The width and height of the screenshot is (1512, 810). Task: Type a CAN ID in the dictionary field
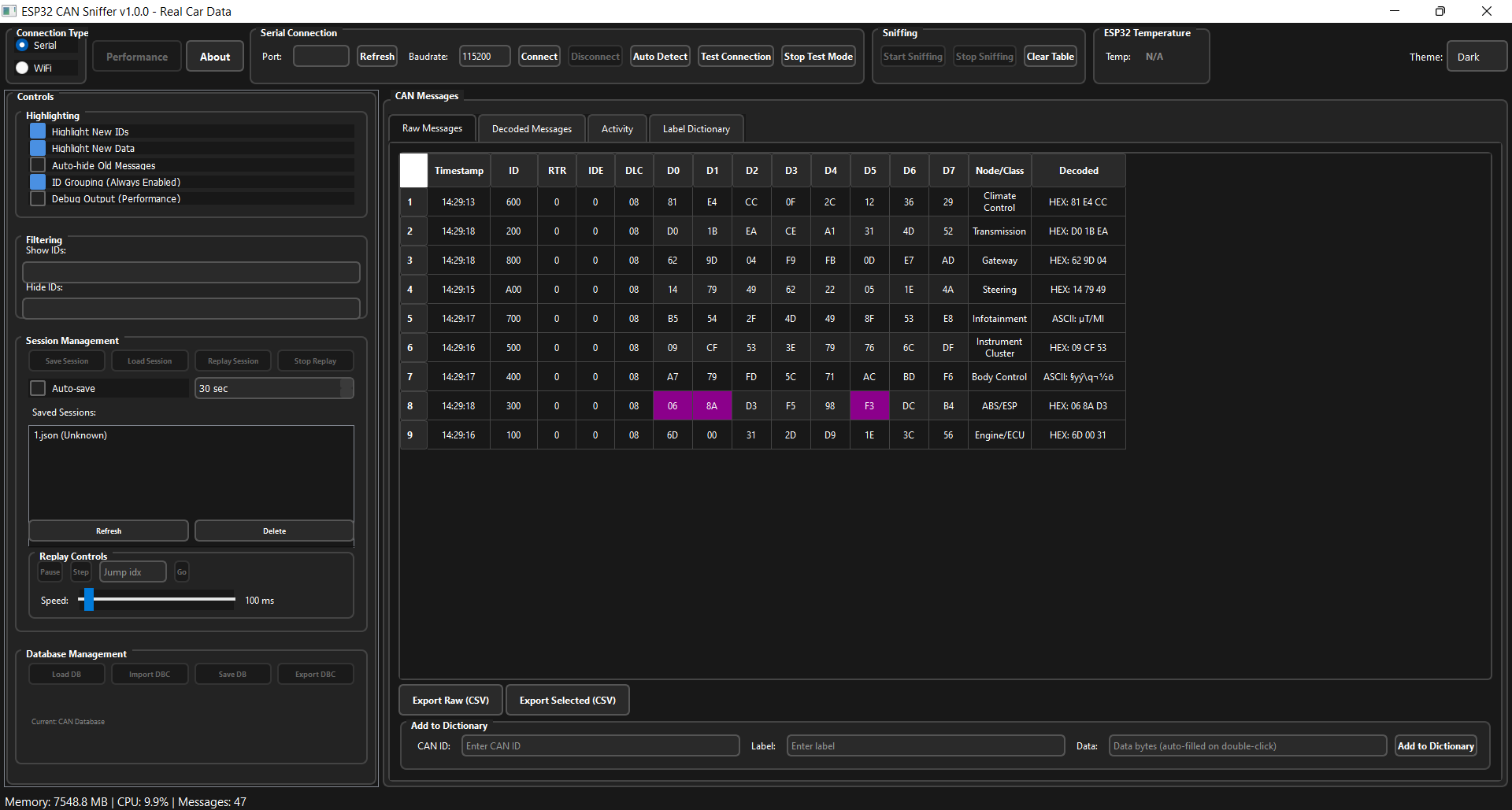coord(600,745)
